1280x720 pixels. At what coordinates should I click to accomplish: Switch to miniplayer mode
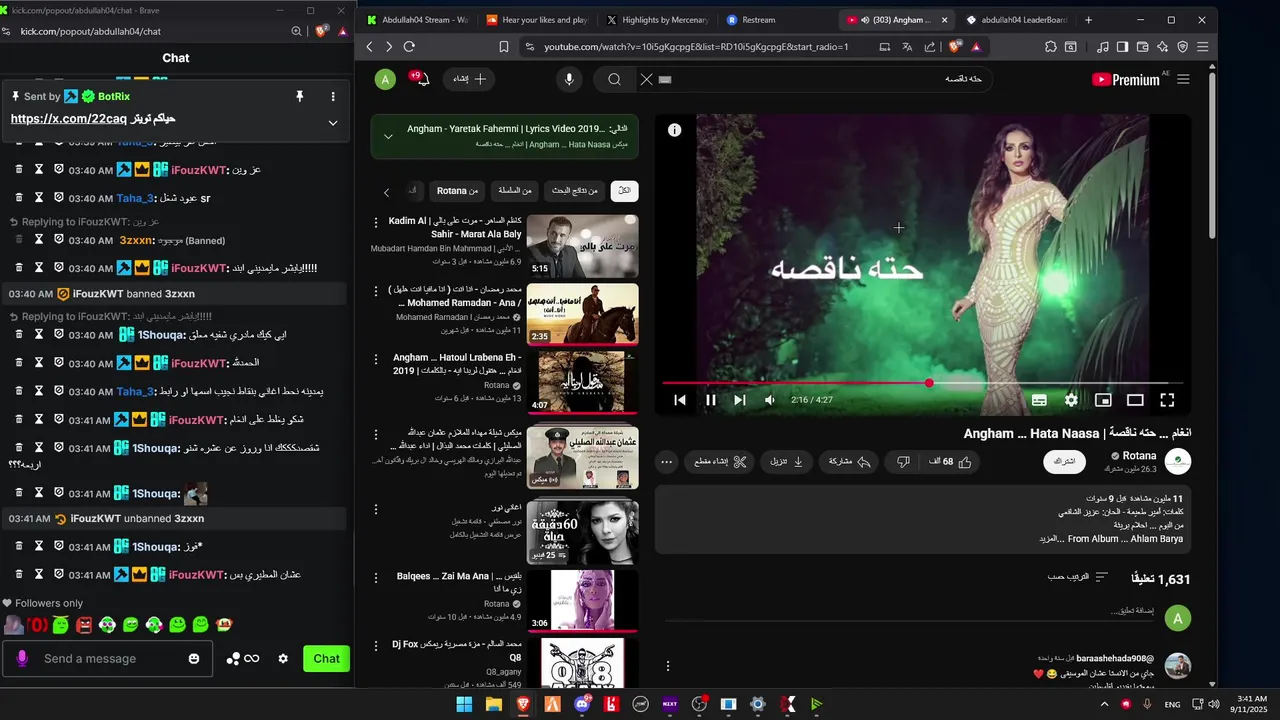(1103, 400)
